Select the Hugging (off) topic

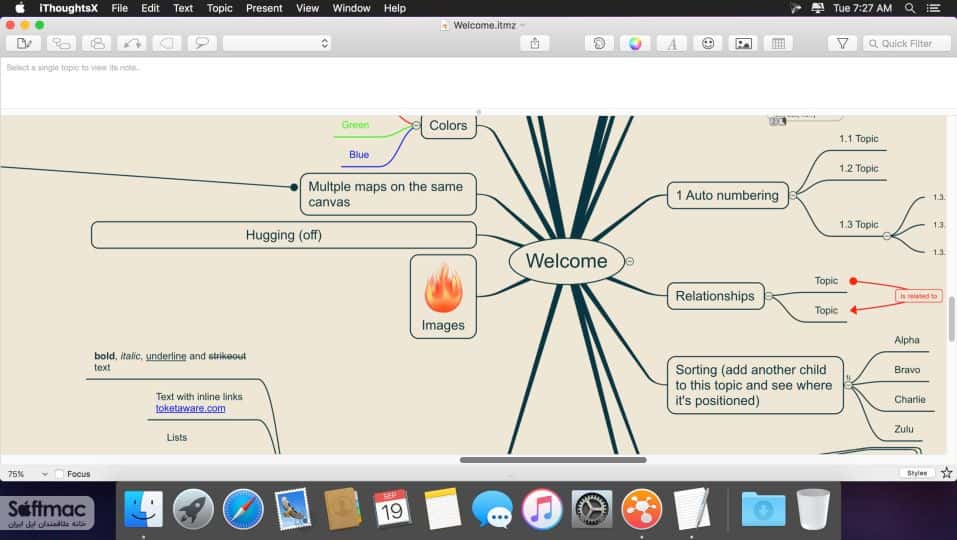pyautogui.click(x=284, y=235)
